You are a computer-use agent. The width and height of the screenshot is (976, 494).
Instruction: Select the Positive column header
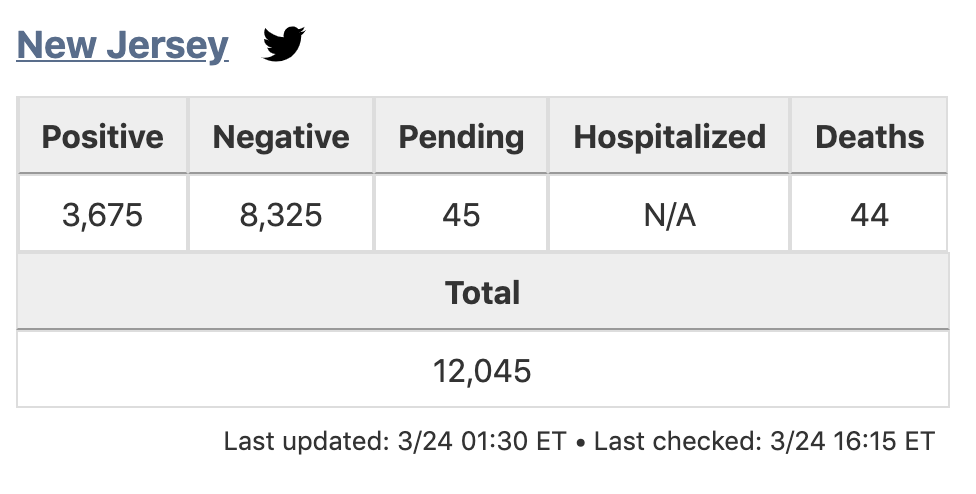click(102, 137)
